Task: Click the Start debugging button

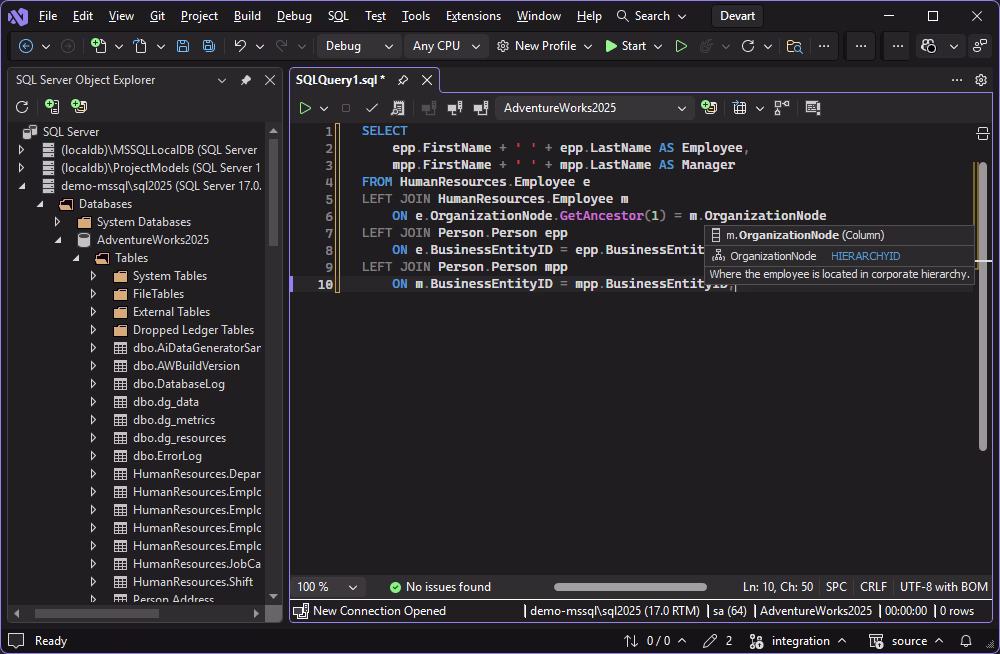Action: (x=626, y=46)
